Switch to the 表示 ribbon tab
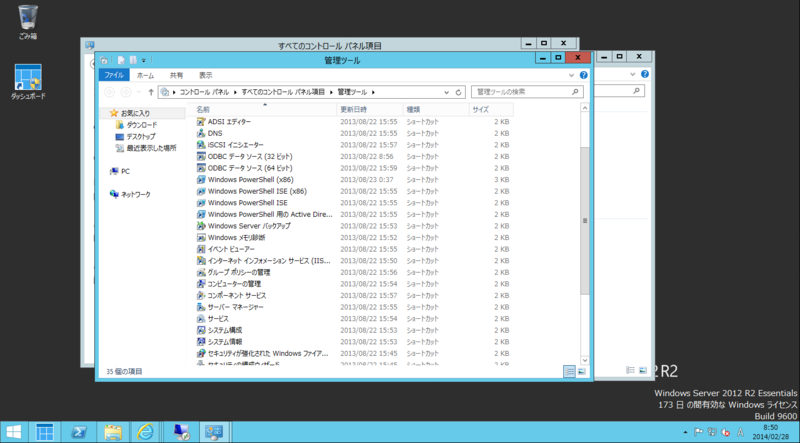 (206, 75)
